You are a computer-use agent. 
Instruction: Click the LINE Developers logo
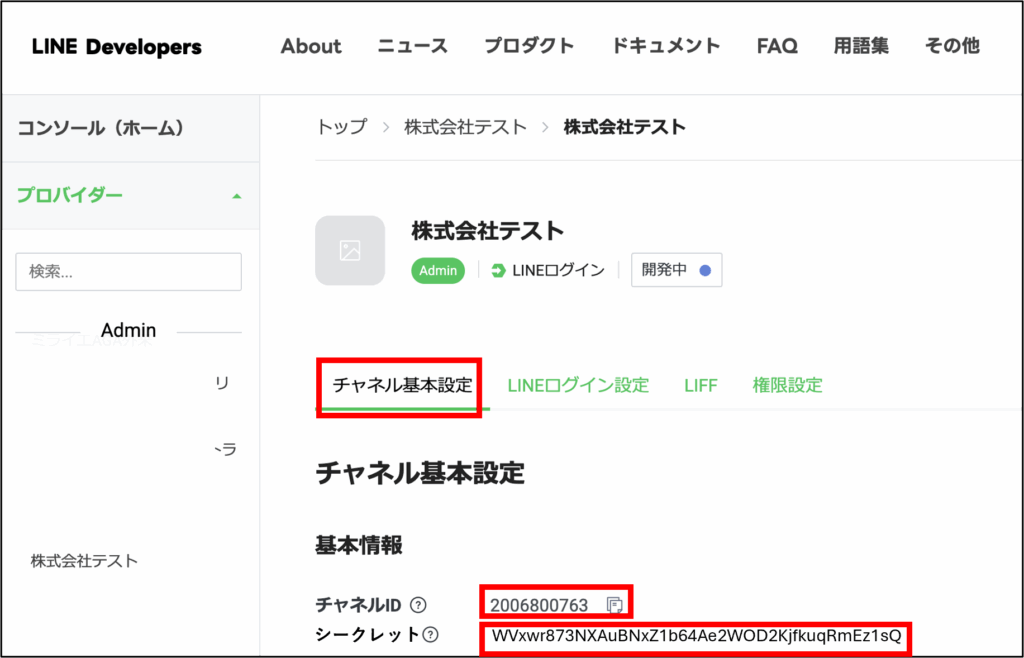click(117, 47)
